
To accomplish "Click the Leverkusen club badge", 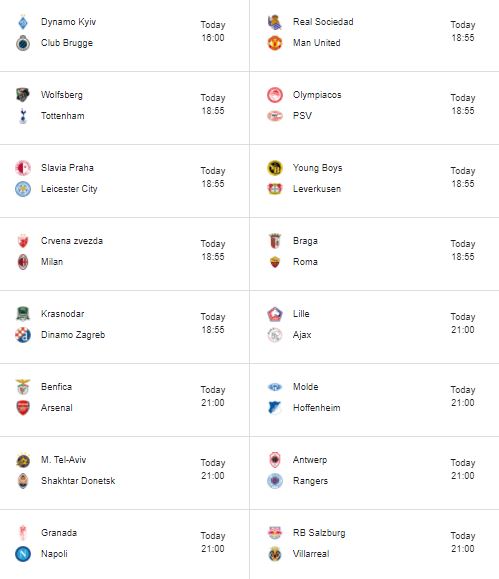I will coord(275,189).
